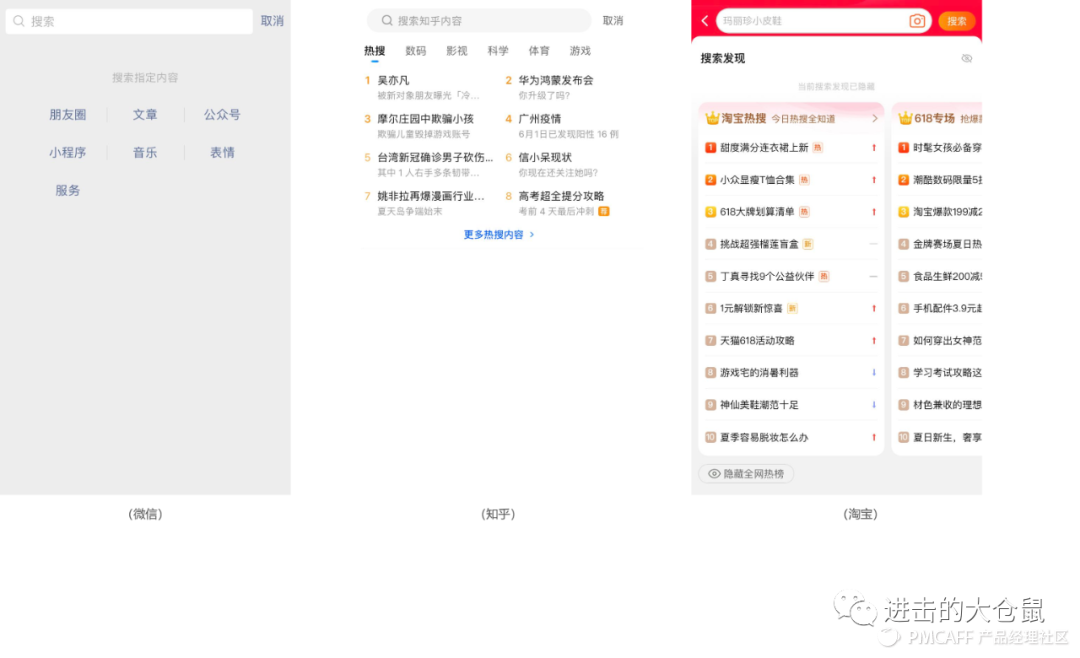Pick 音乐 search category
The width and height of the screenshot is (1080, 658).
(145, 152)
